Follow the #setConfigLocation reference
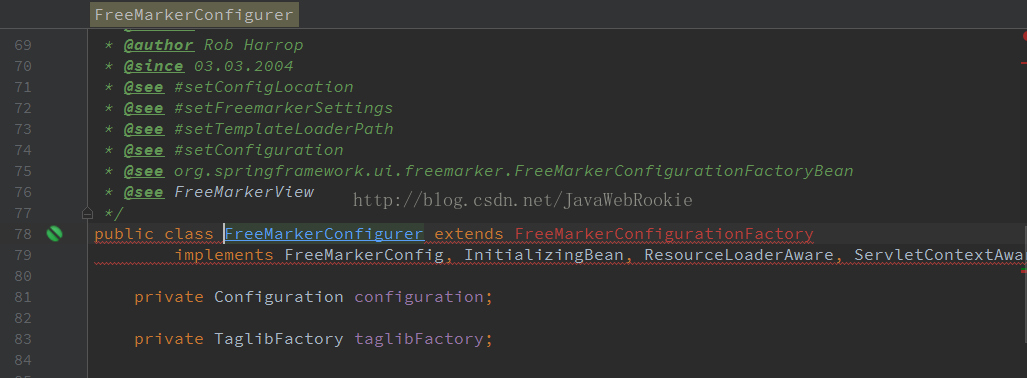This screenshot has height=378, width=1027. click(x=263, y=87)
